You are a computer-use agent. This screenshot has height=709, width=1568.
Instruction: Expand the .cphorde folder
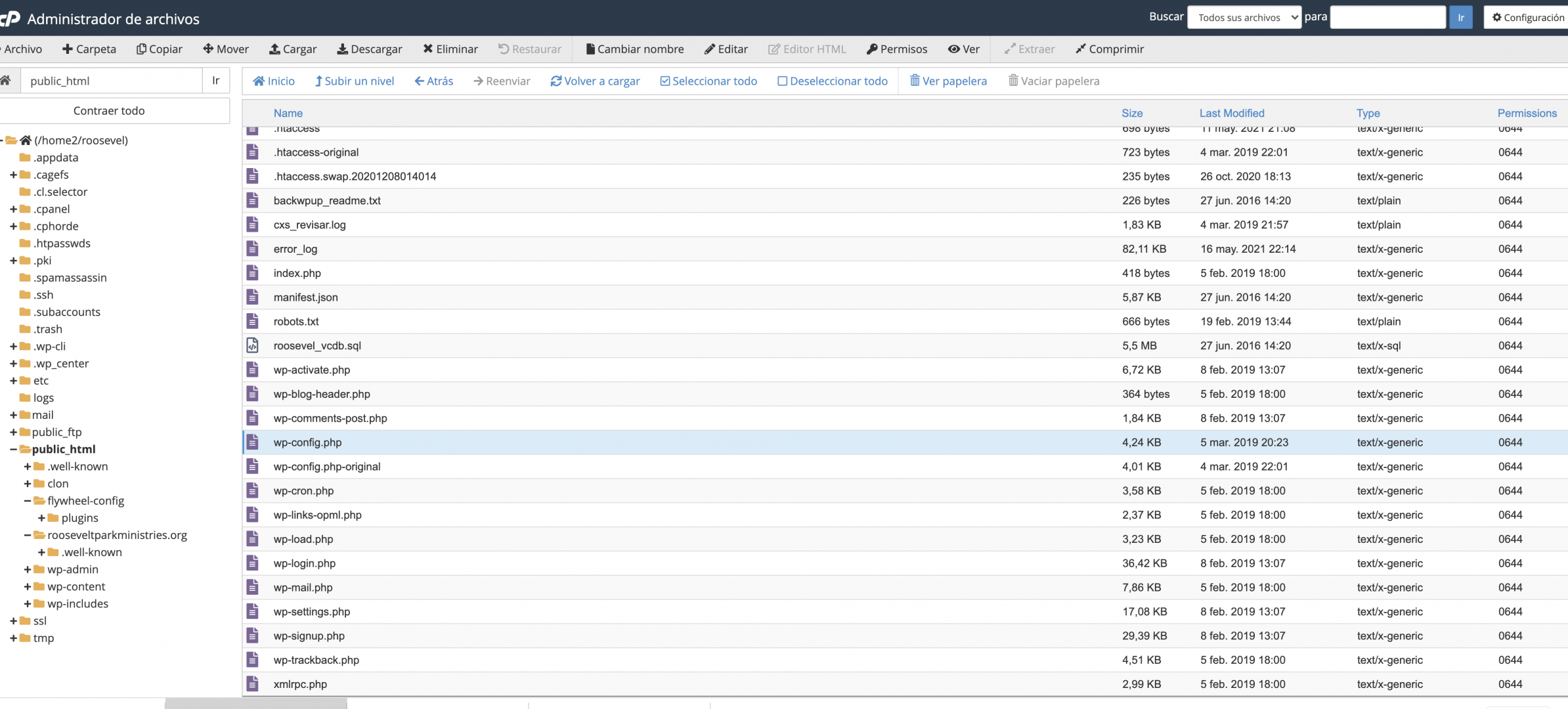point(13,226)
